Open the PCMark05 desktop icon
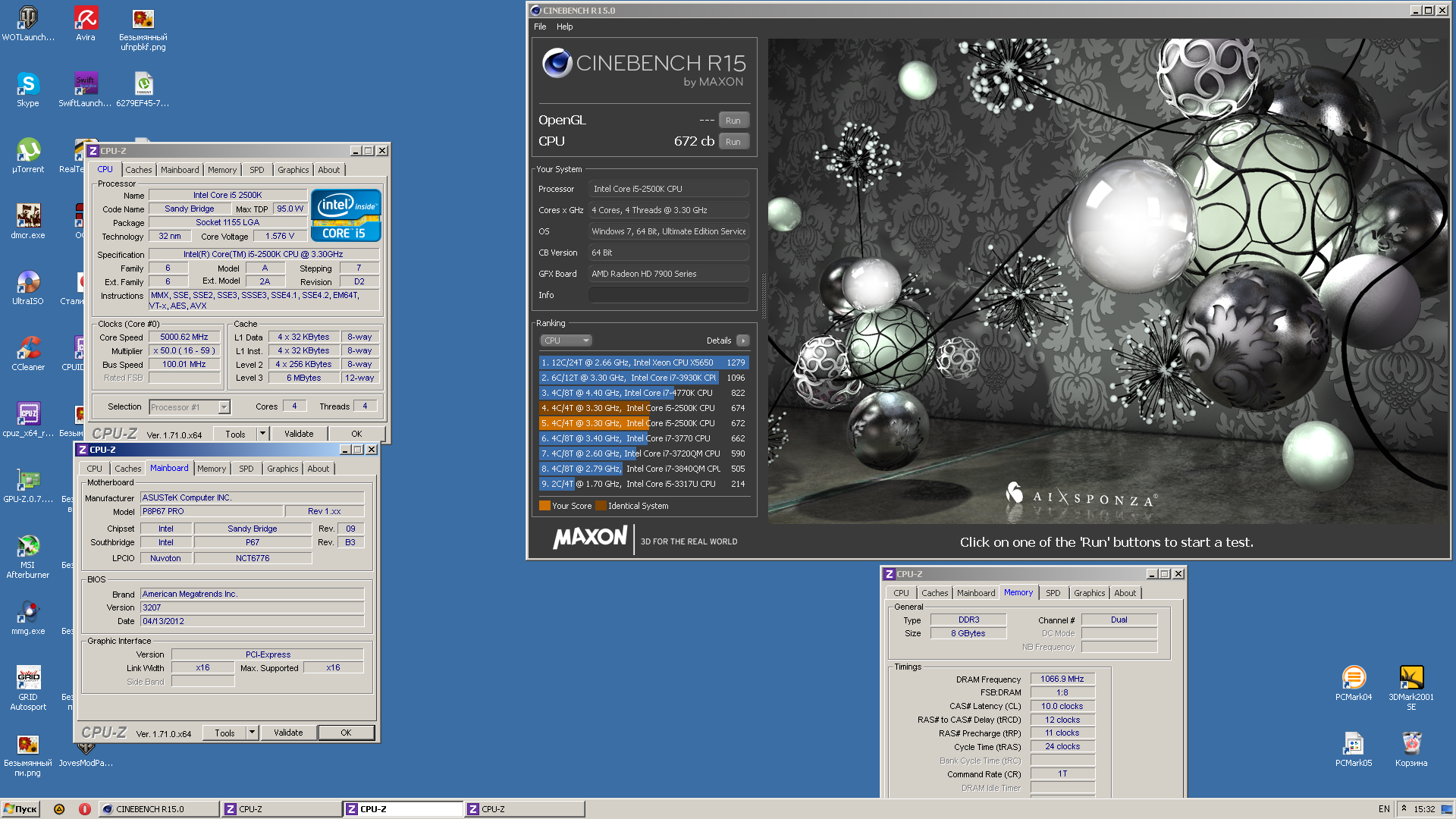The height and width of the screenshot is (819, 1456). [x=1354, y=748]
